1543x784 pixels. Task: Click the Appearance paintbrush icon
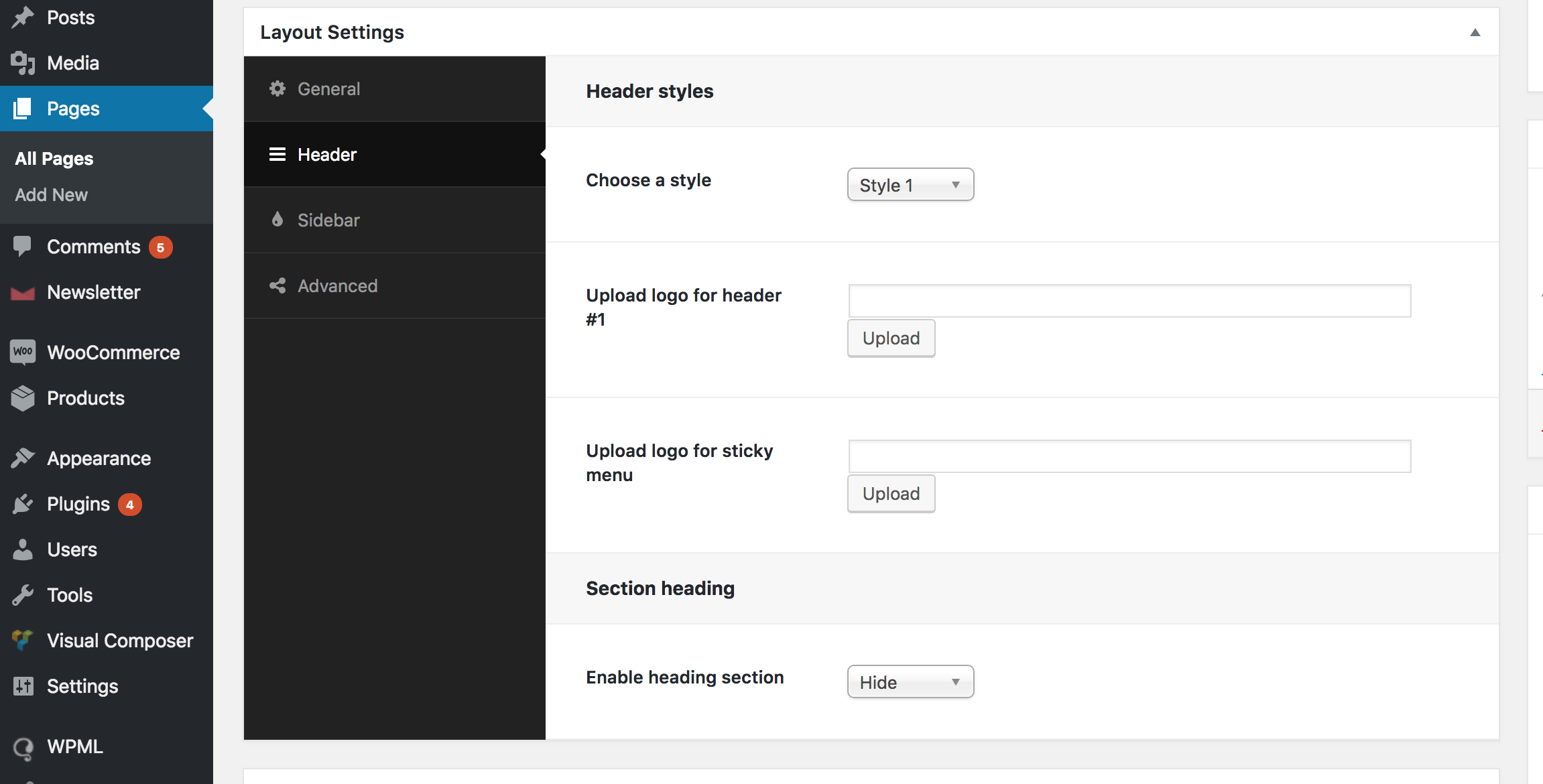coord(22,458)
